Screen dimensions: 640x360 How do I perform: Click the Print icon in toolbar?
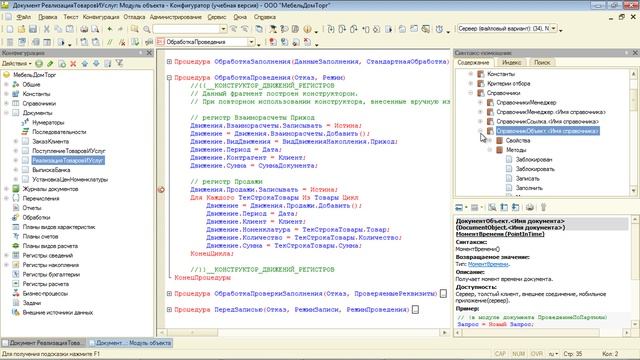tap(84, 29)
